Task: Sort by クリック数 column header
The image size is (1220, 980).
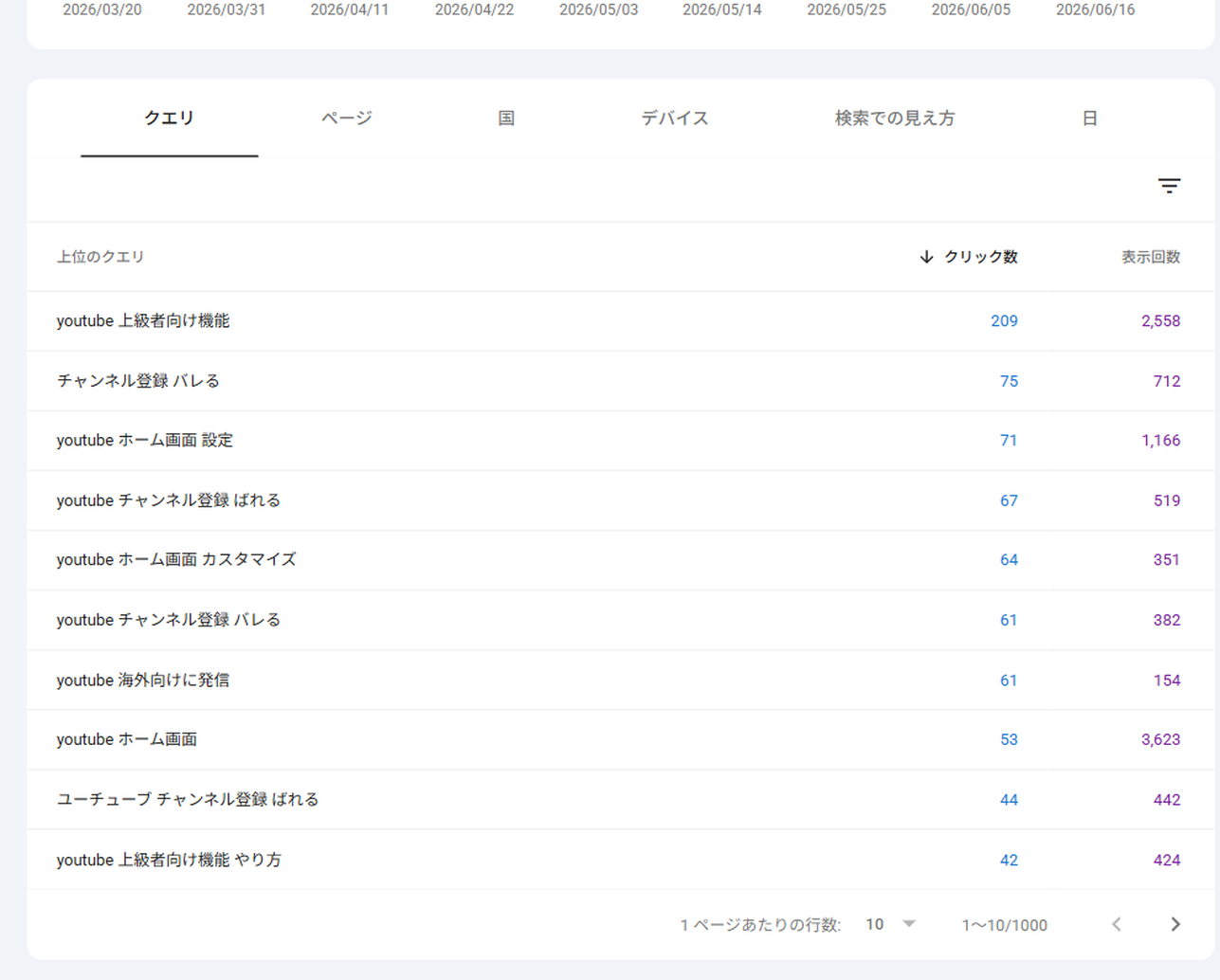Action: point(981,257)
